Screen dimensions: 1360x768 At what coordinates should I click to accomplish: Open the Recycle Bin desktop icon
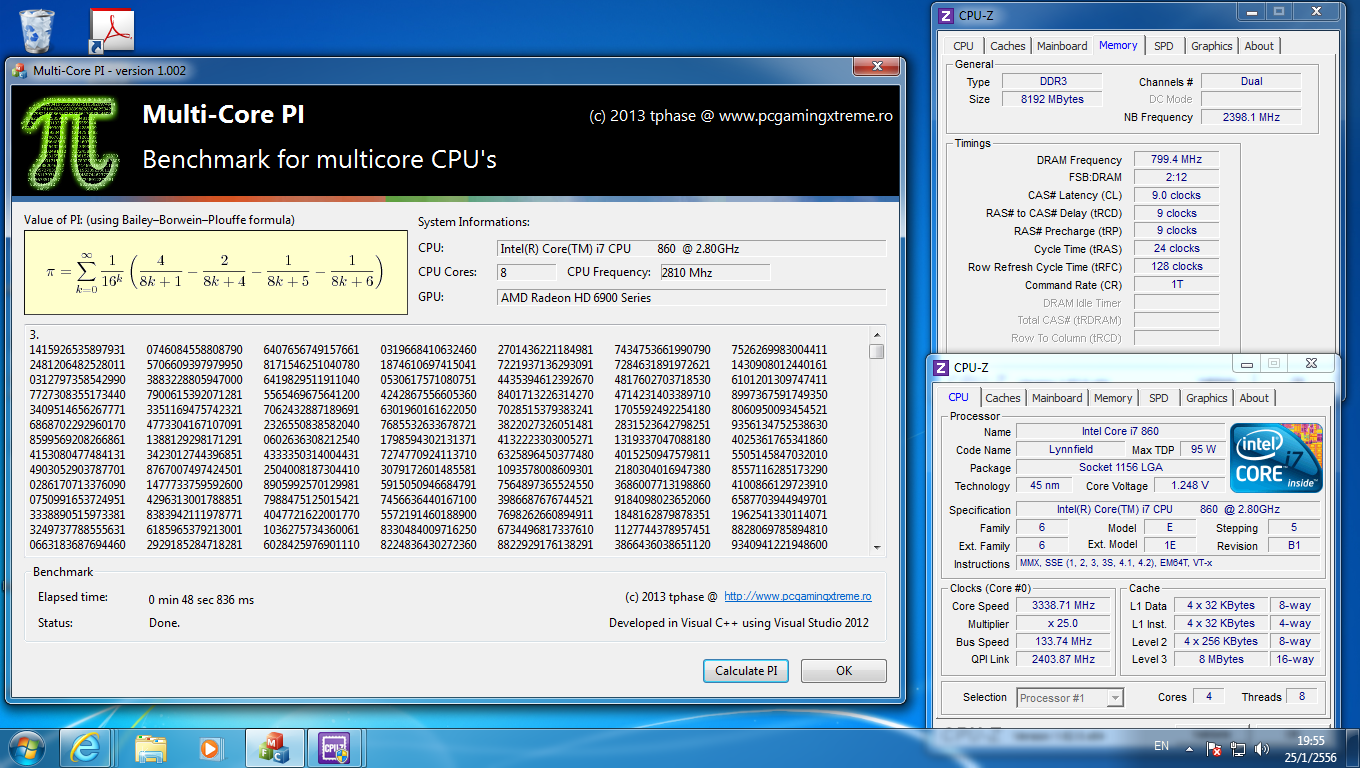pyautogui.click(x=37, y=30)
